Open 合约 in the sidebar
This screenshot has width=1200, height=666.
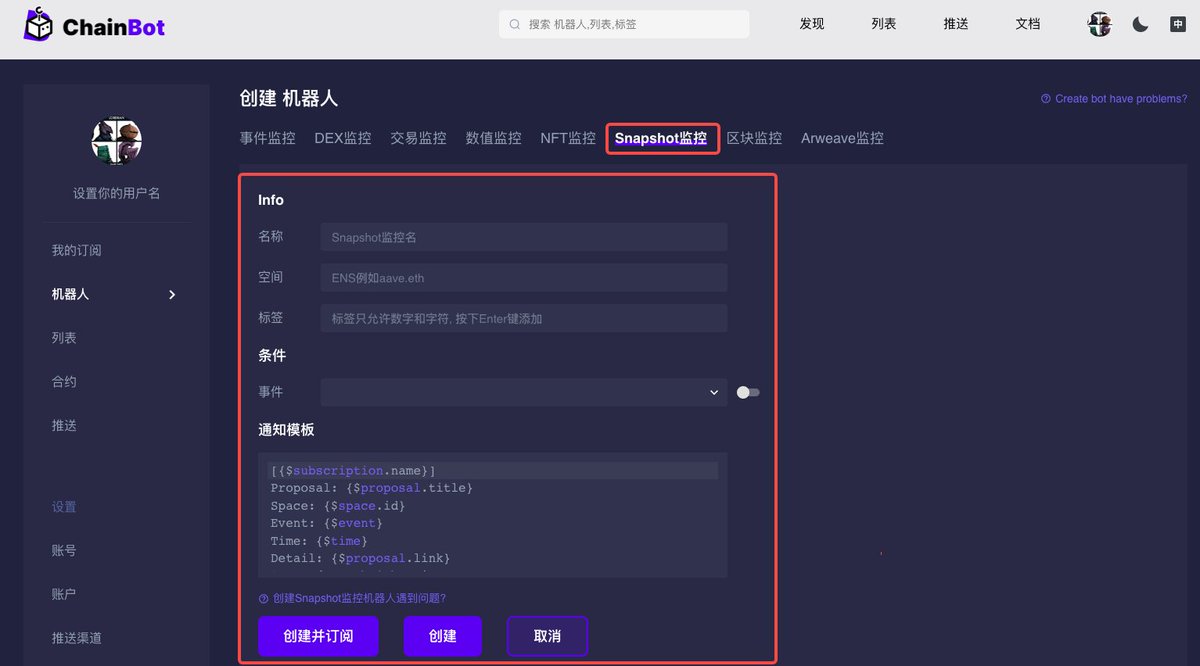point(64,381)
